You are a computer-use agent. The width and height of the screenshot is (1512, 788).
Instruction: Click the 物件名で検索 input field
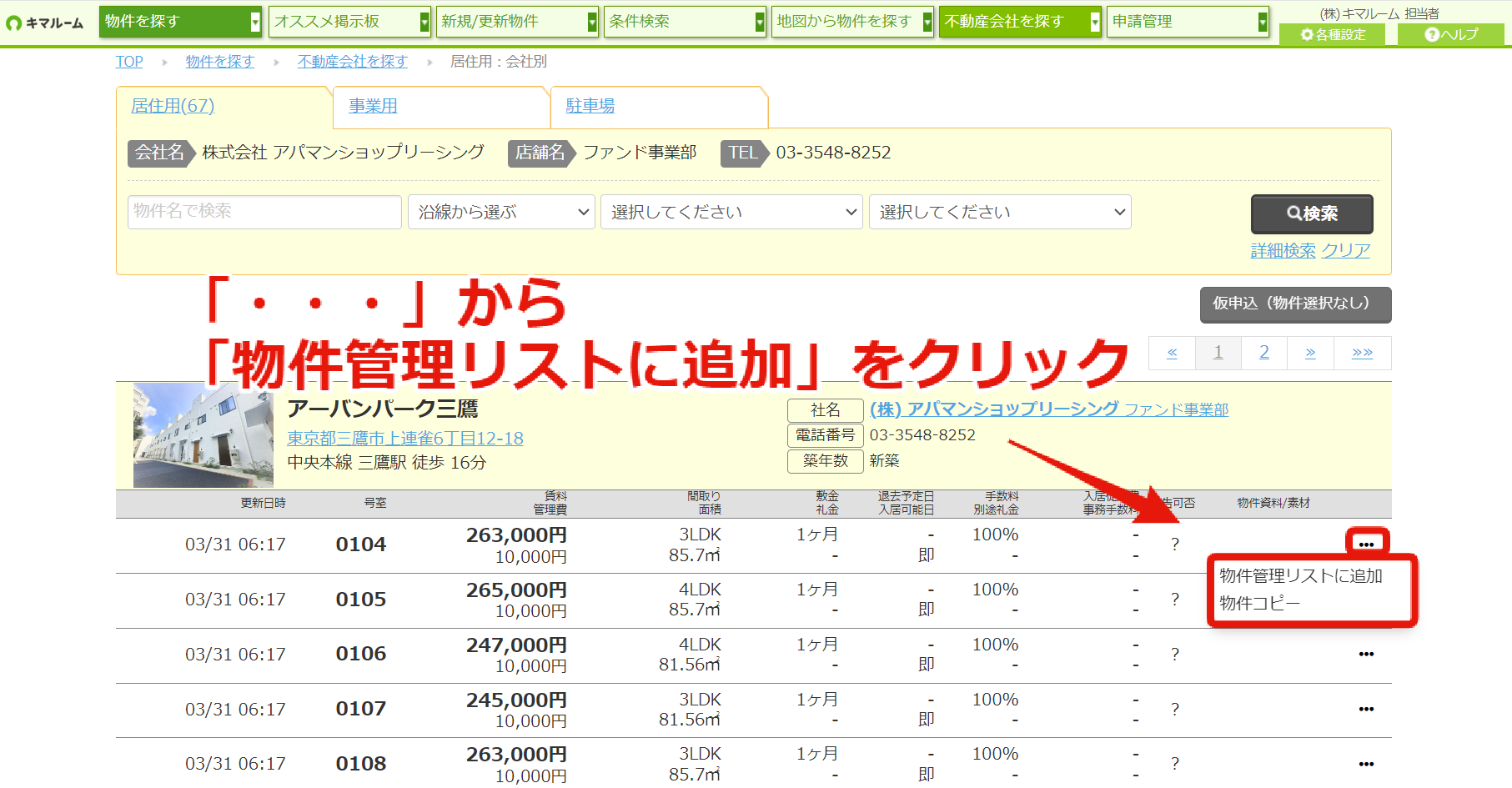point(264,212)
